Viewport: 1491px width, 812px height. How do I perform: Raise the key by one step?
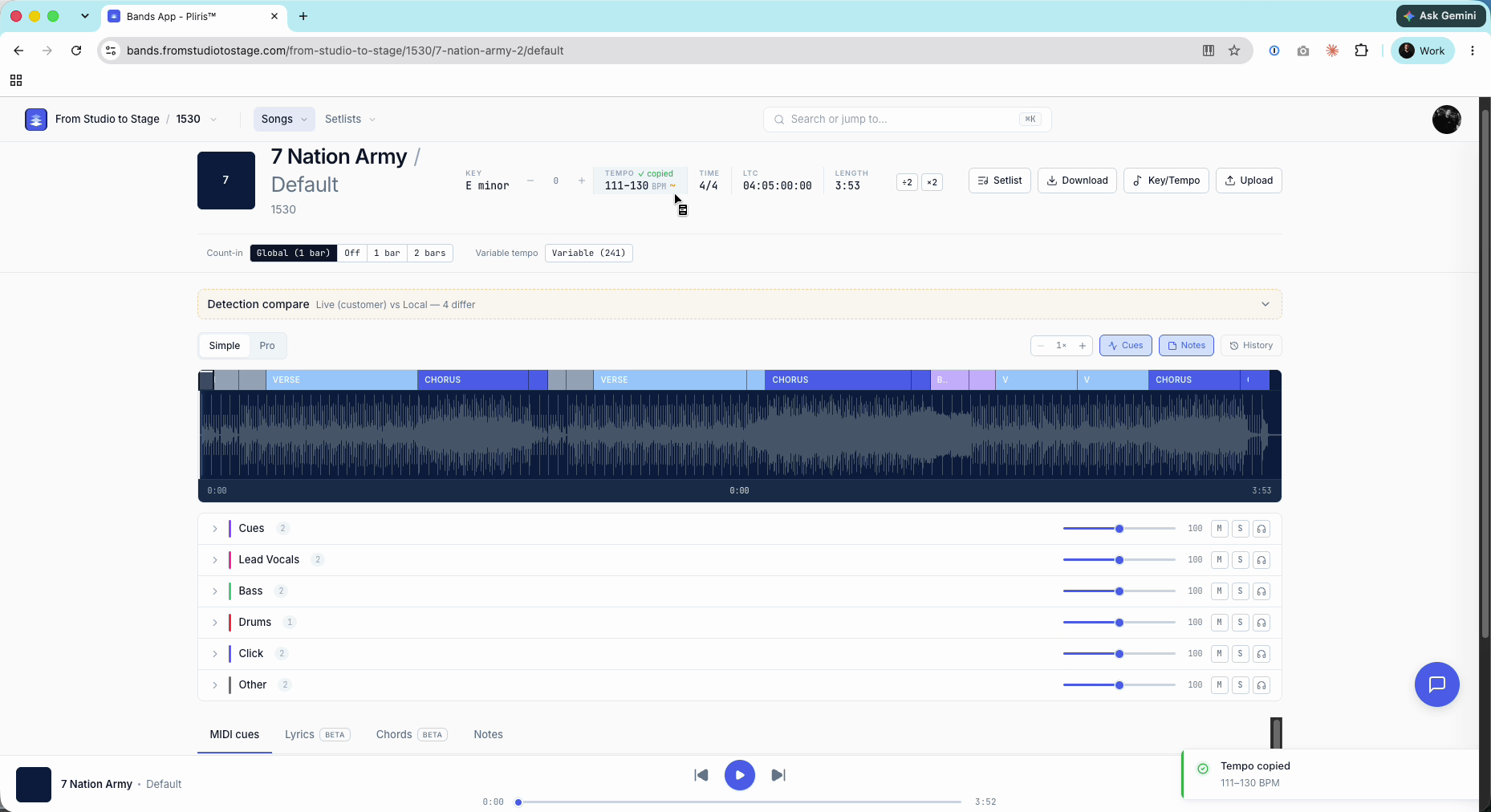click(x=582, y=181)
